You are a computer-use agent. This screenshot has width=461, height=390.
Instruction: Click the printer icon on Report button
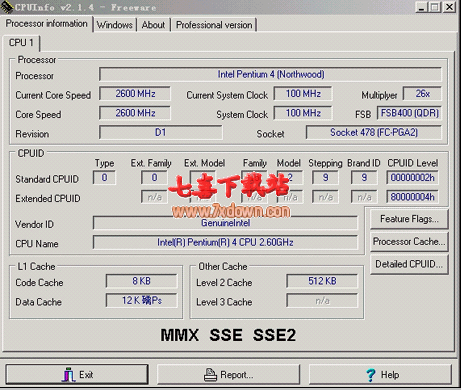pos(210,375)
